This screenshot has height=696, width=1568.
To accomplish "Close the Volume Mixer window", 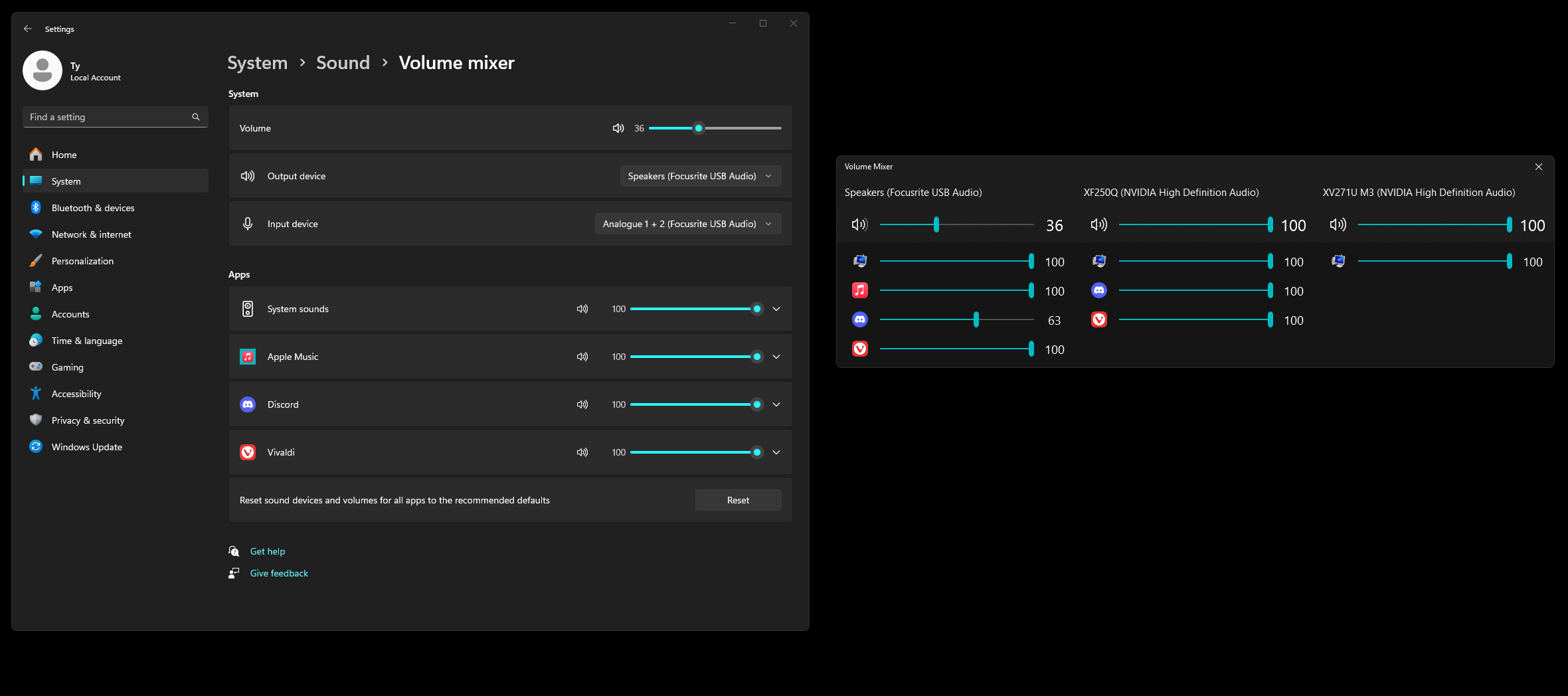I will pyautogui.click(x=1539, y=167).
